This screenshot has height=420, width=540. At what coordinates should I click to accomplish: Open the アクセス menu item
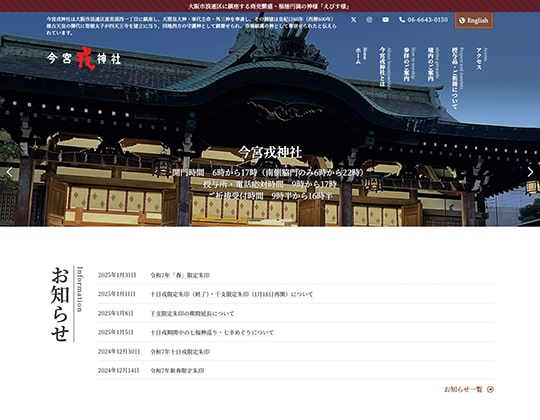pyautogui.click(x=481, y=59)
